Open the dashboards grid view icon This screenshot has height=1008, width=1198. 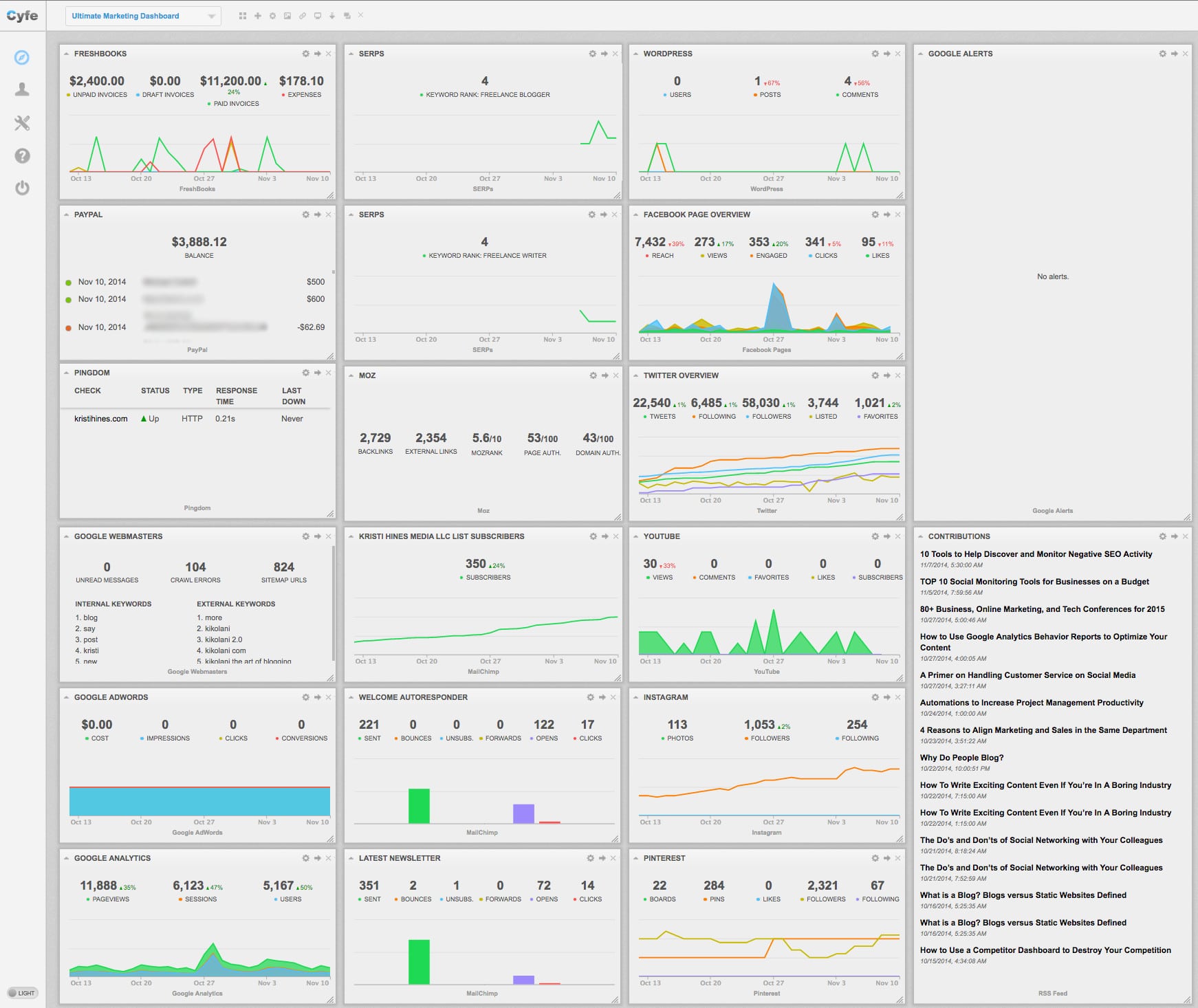coord(243,16)
